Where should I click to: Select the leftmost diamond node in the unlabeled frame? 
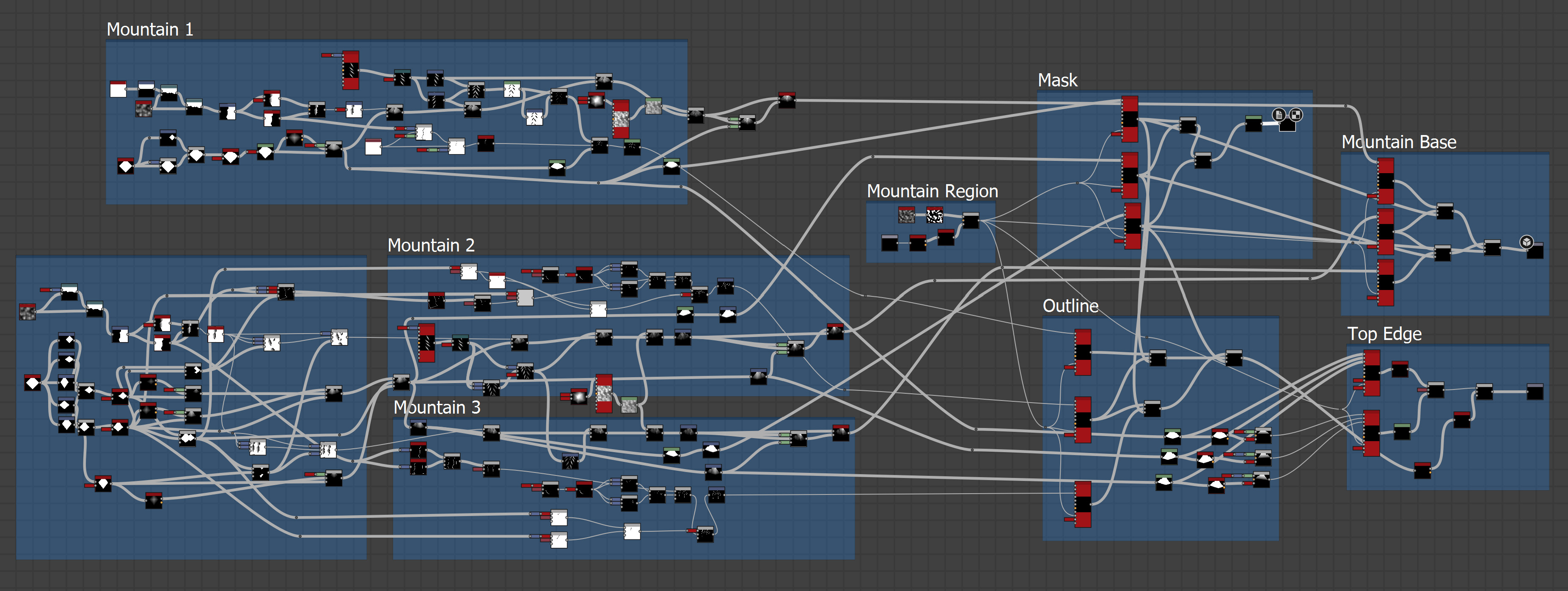coord(33,383)
